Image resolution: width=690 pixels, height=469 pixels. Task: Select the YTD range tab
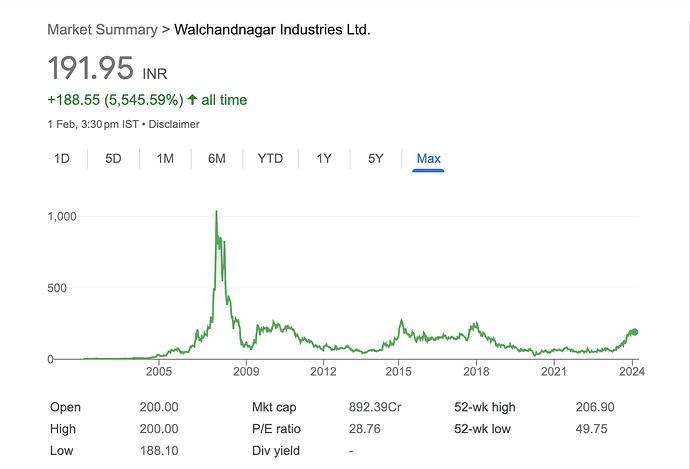click(270, 158)
